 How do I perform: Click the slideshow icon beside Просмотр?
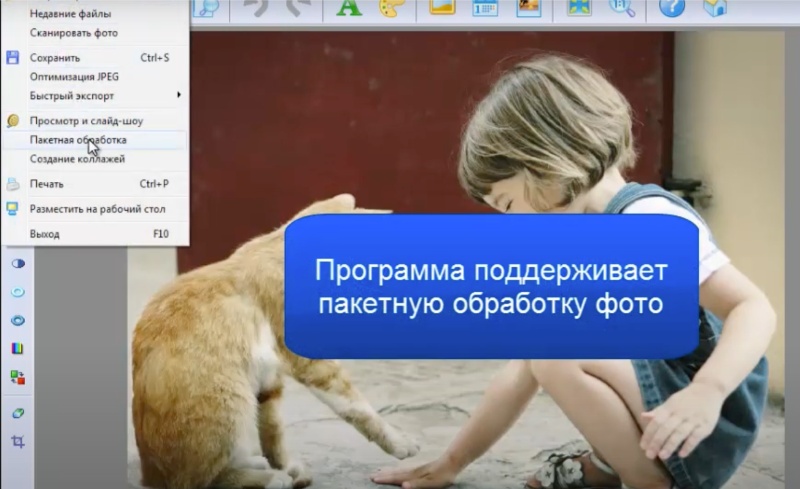[x=13, y=121]
